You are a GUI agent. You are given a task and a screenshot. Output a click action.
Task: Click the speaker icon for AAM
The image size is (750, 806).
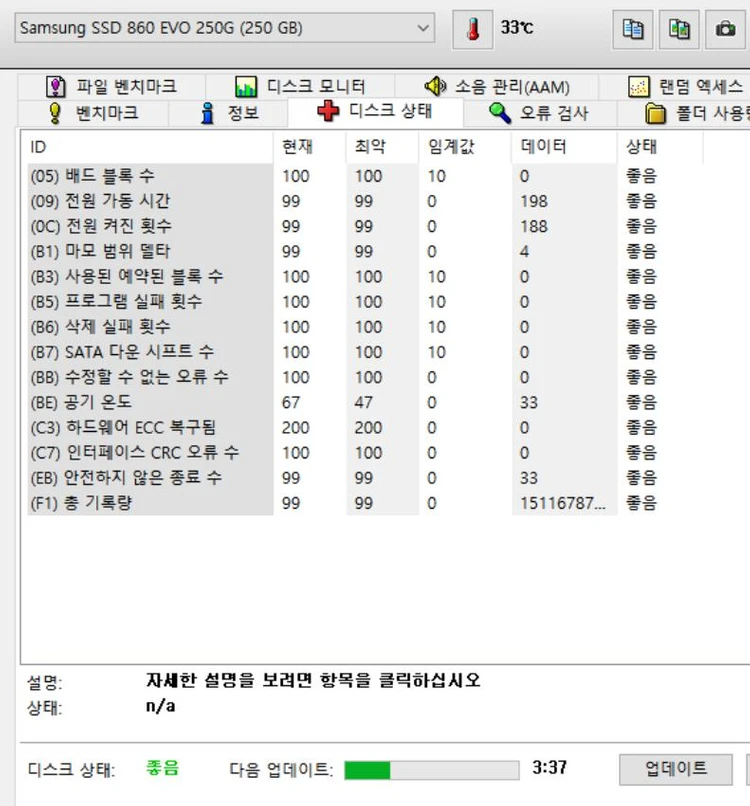435,86
